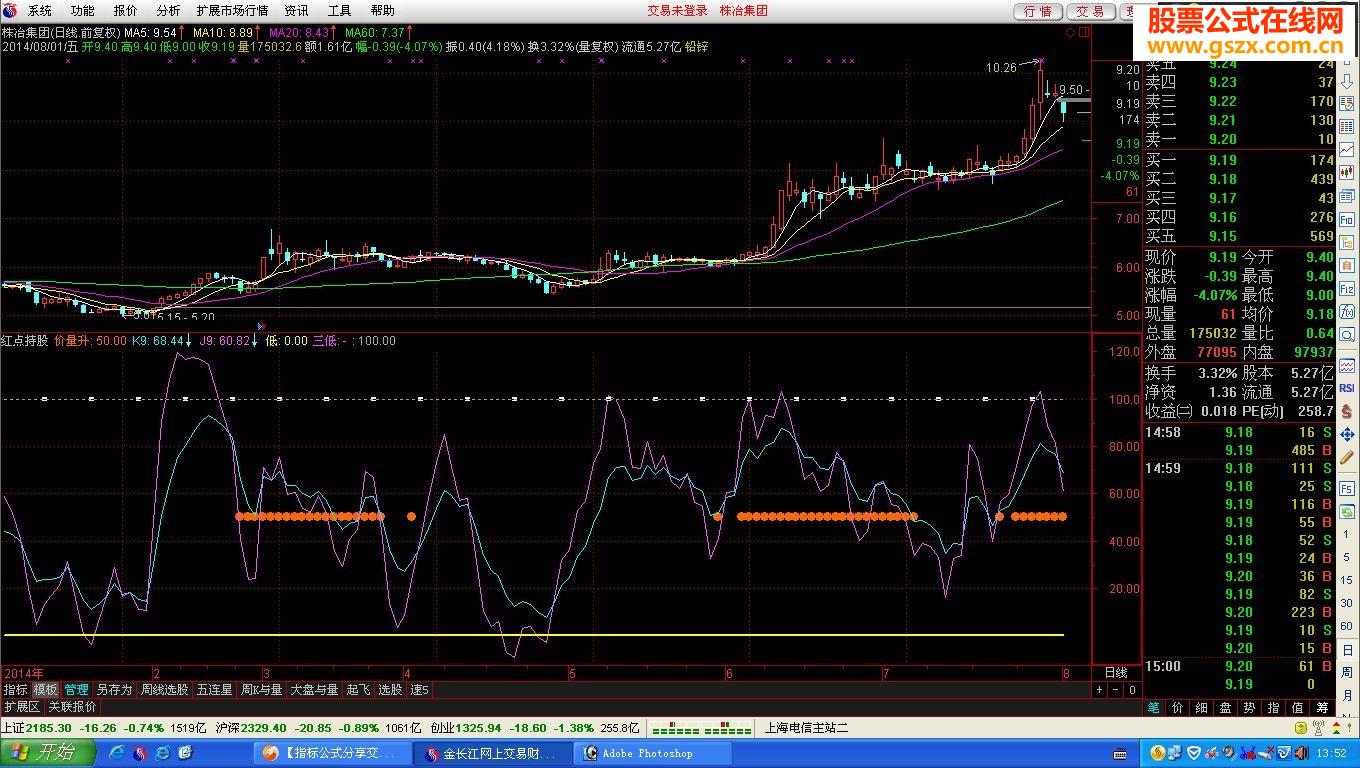Switch to the 五连星 indicator tab
The height and width of the screenshot is (768, 1360).
(214, 690)
